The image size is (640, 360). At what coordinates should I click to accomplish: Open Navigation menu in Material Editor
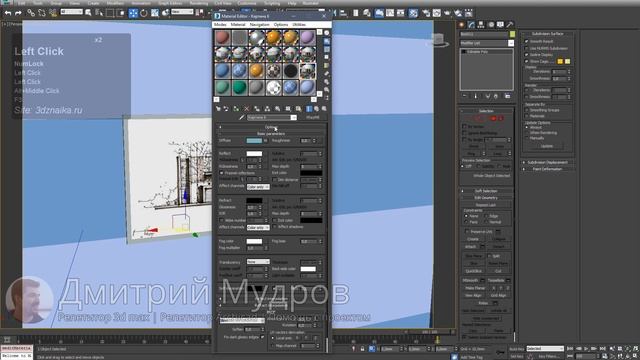point(260,24)
